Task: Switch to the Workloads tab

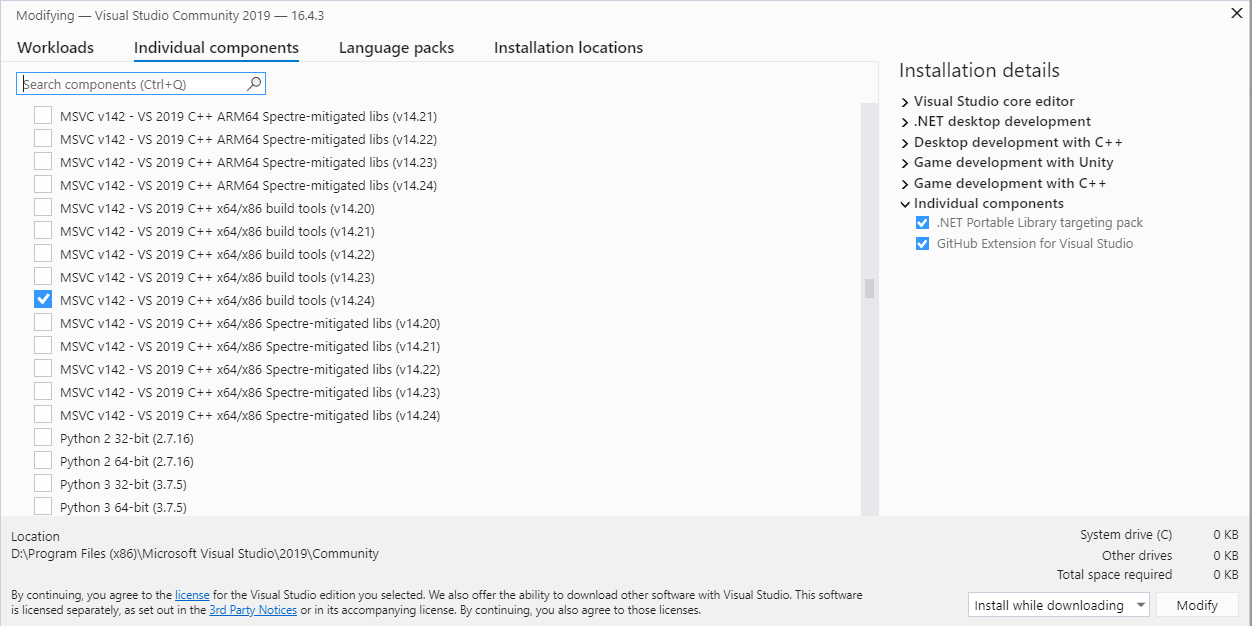Action: coord(55,48)
